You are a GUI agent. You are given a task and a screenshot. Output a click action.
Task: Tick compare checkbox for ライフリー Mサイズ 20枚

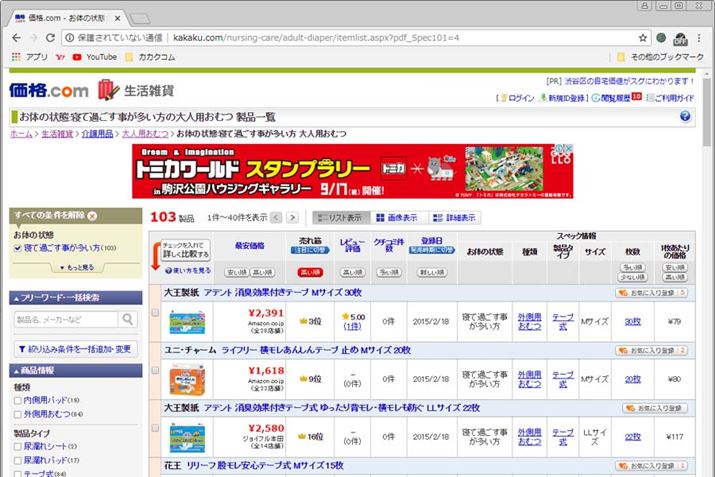155,370
